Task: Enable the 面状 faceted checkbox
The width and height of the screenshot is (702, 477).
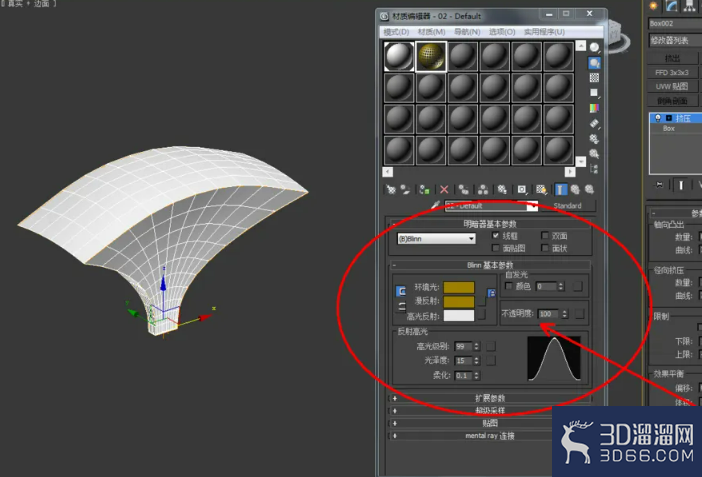Action: click(x=545, y=248)
